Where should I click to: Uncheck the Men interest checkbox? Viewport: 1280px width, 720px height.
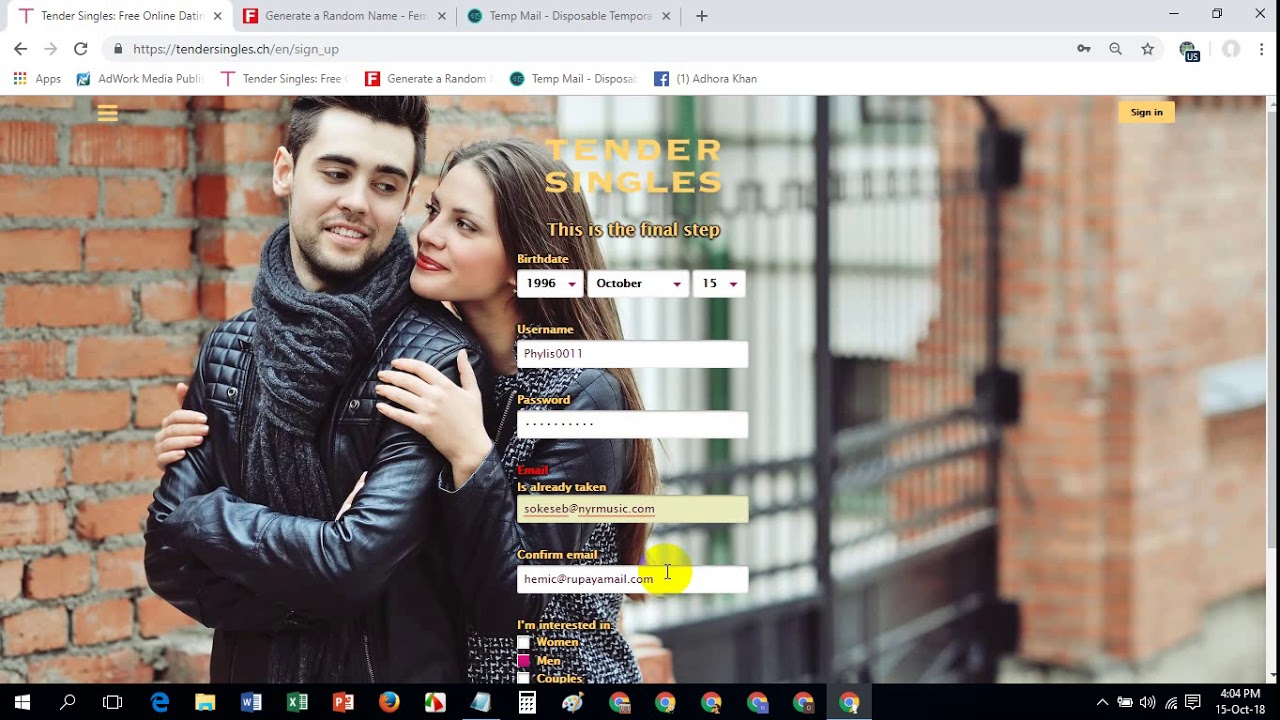523,661
